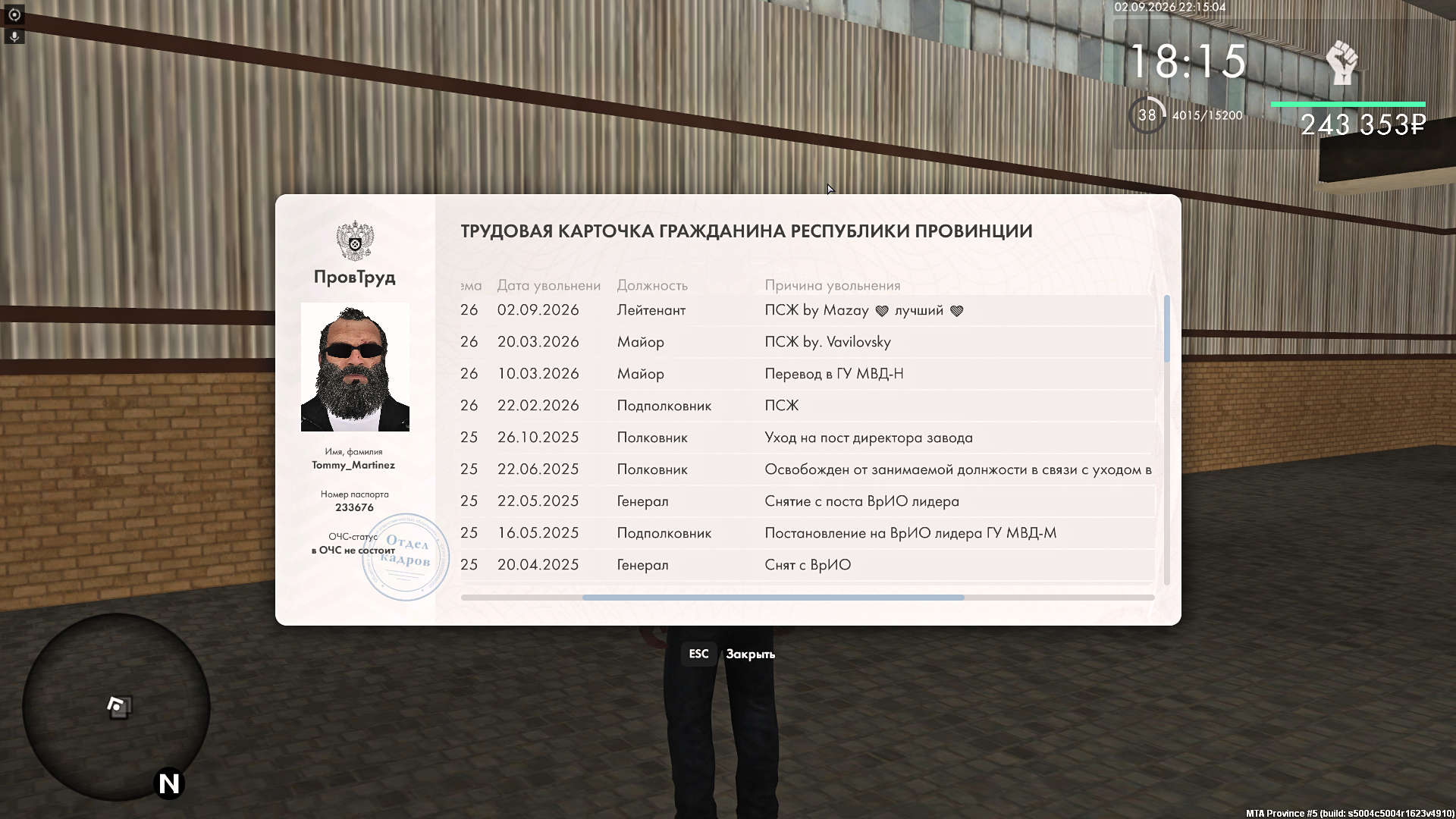1456x819 pixels.
Task: Select the Дата увольнени column header
Action: click(548, 286)
